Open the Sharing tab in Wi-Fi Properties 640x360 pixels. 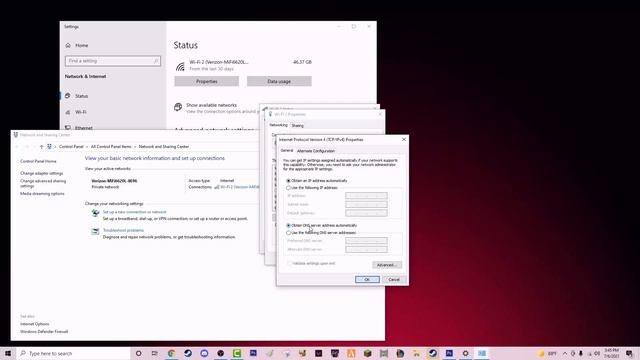pyautogui.click(x=298, y=126)
